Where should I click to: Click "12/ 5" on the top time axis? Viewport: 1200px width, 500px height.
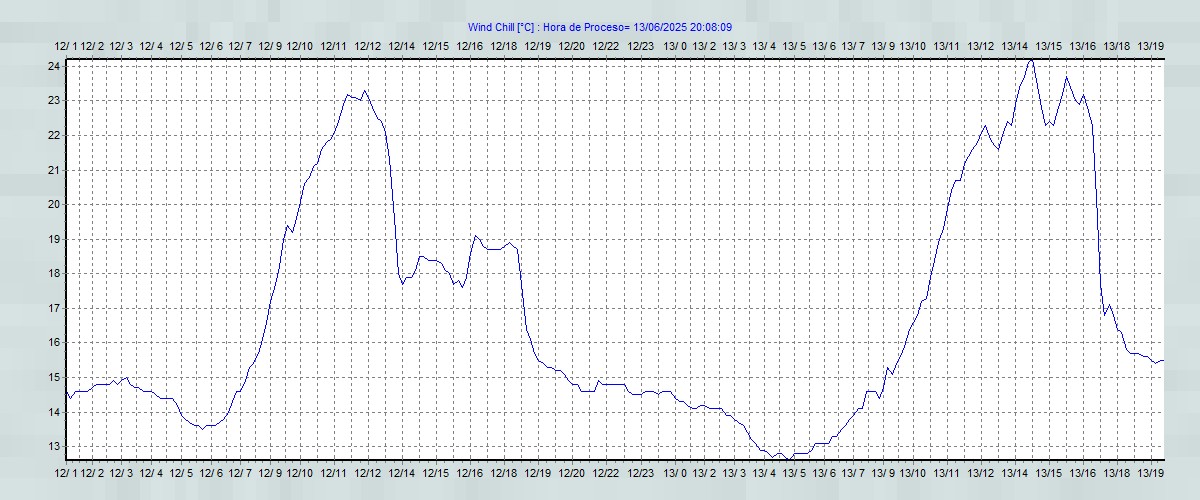pyautogui.click(x=181, y=46)
